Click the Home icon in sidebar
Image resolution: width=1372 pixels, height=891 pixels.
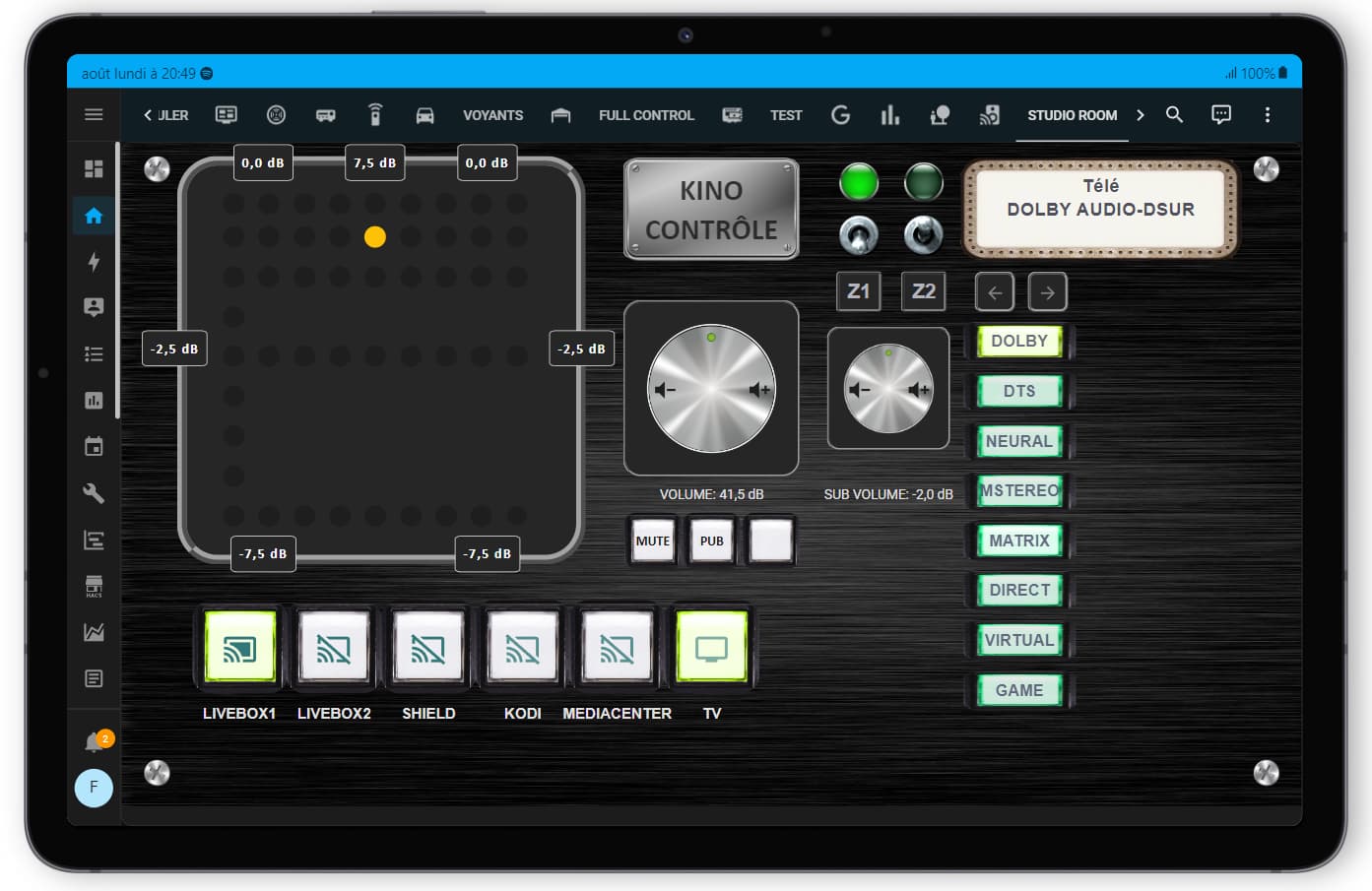[94, 216]
